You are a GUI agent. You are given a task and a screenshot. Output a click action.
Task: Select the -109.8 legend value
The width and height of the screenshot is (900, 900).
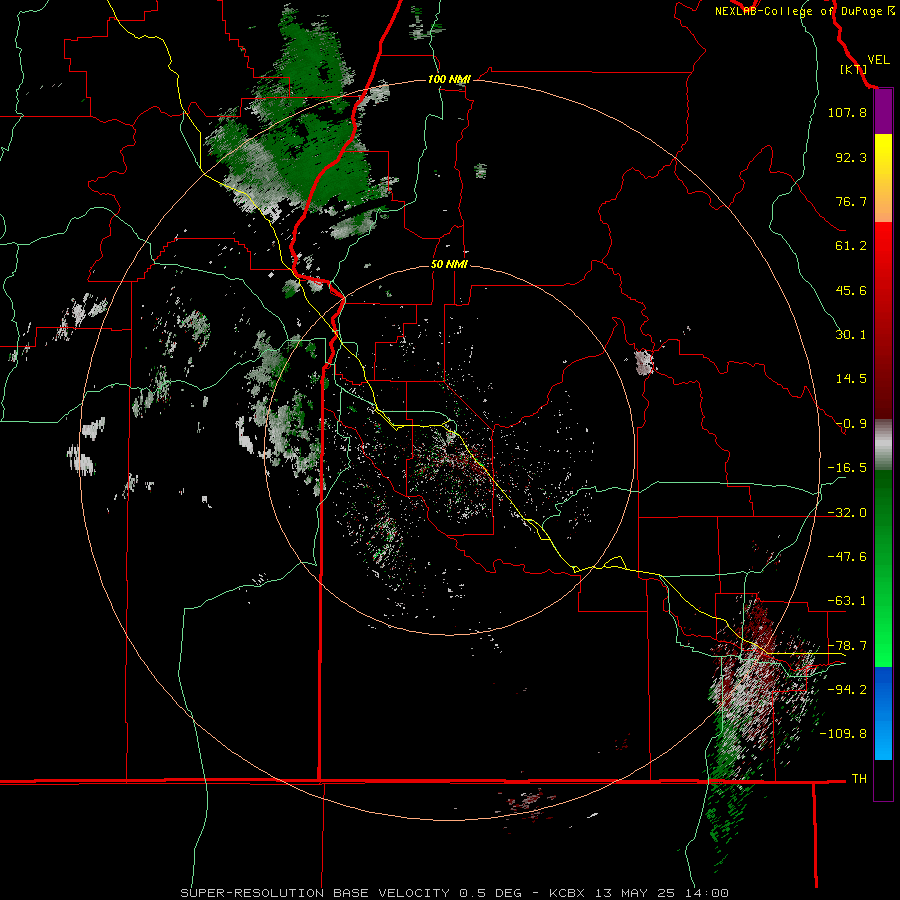point(843,734)
